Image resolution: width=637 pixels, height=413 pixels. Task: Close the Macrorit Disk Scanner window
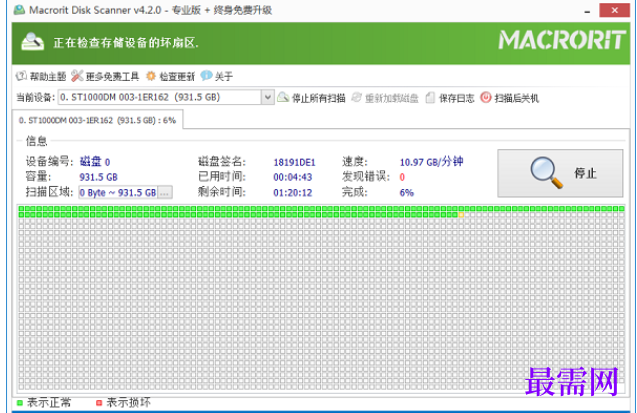tap(615, 10)
